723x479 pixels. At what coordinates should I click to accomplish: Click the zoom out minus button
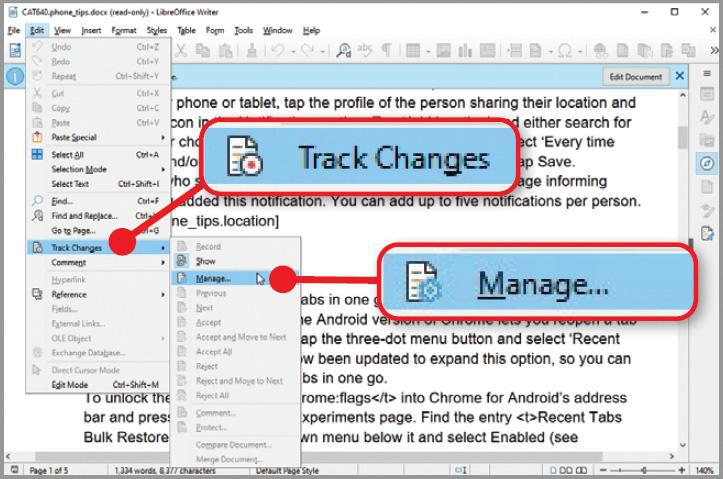pos(603,470)
